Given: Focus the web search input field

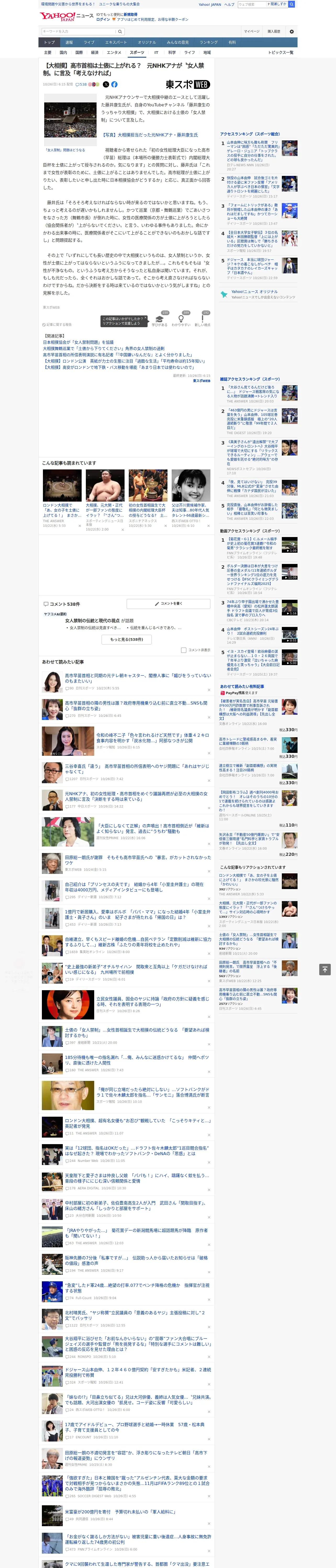Looking at the screenshot, I should click(251, 4).
